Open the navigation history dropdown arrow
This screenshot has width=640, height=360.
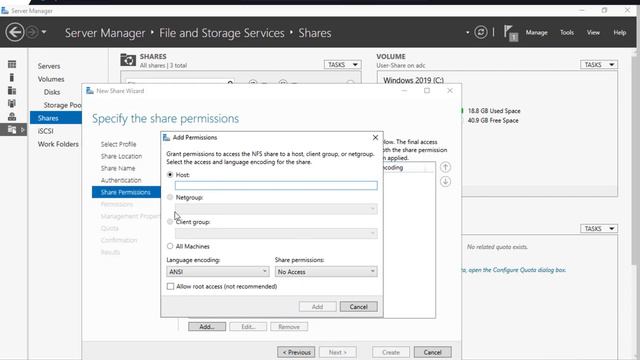coord(44,32)
